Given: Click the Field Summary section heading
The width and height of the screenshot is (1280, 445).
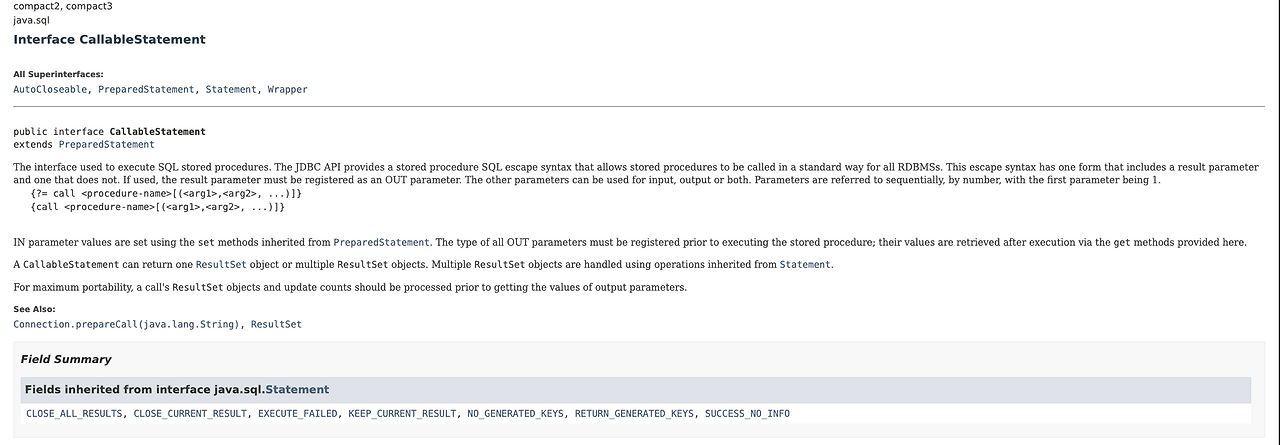Looking at the screenshot, I should [x=66, y=360].
